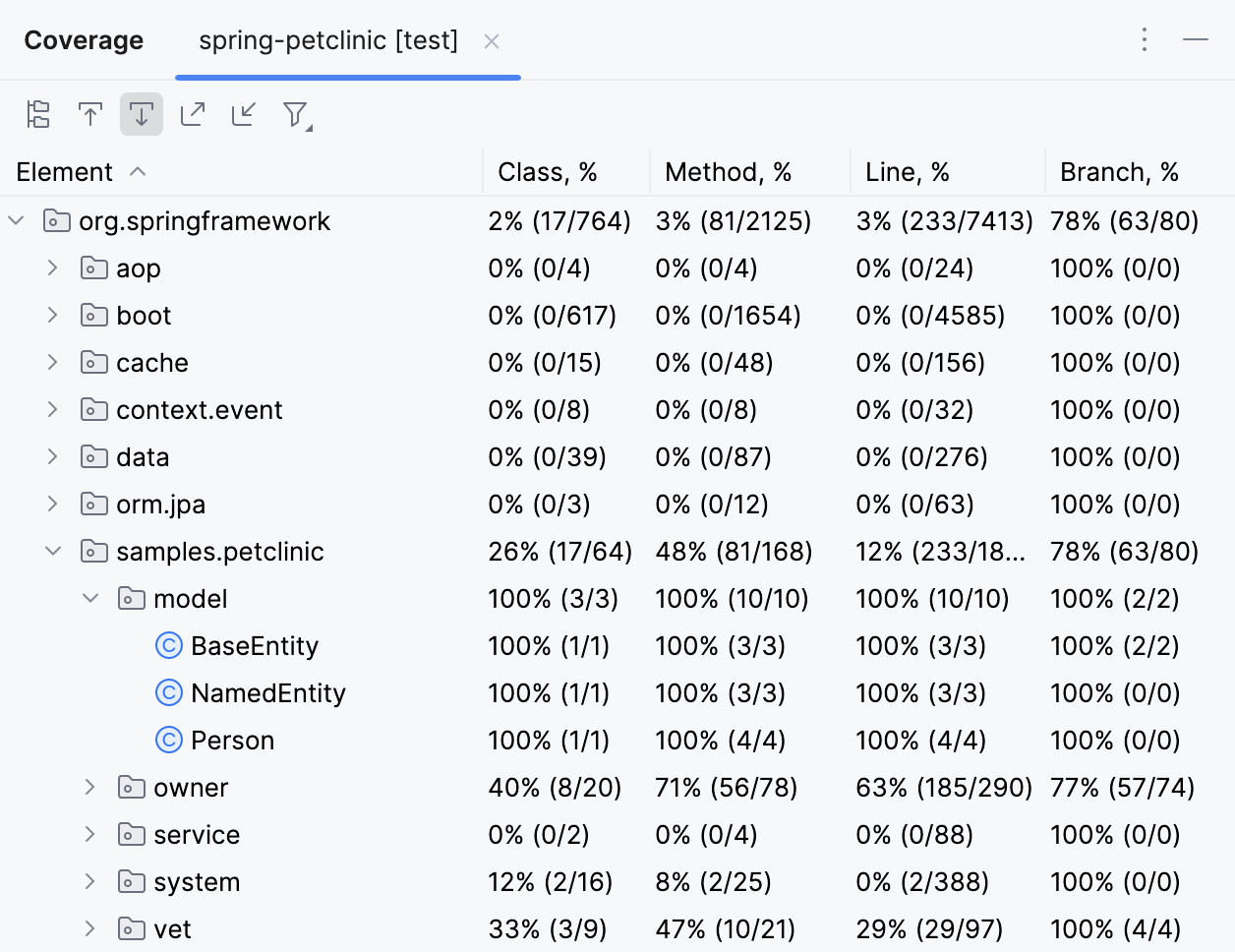The width and height of the screenshot is (1235, 952).
Task: Click the model package folder icon
Action: click(131, 598)
